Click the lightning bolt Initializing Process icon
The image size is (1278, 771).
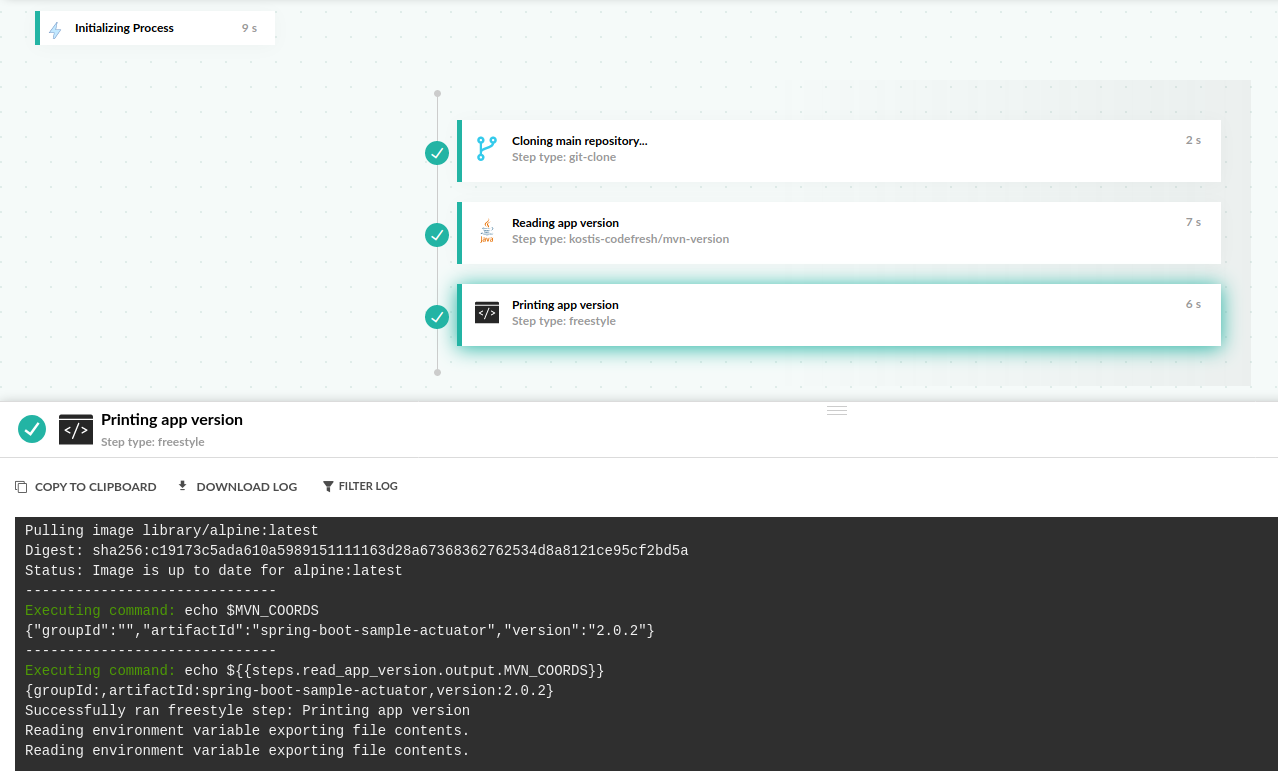point(55,29)
